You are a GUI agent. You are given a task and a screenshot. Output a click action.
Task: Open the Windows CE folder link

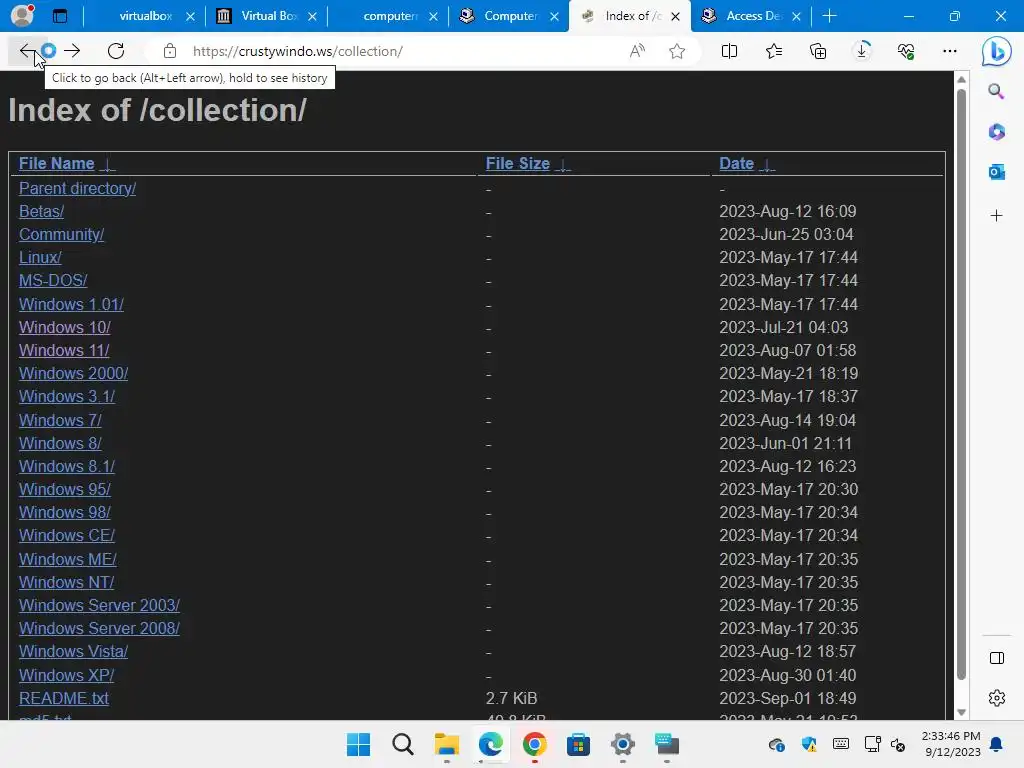67,535
